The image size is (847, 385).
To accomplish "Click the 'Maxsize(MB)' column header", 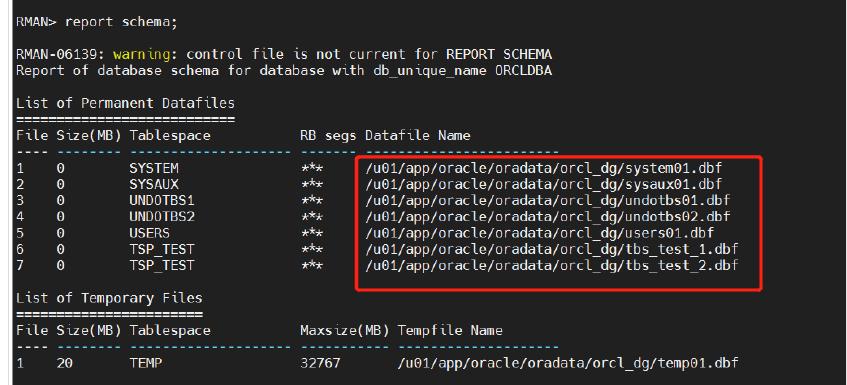I will (345, 330).
